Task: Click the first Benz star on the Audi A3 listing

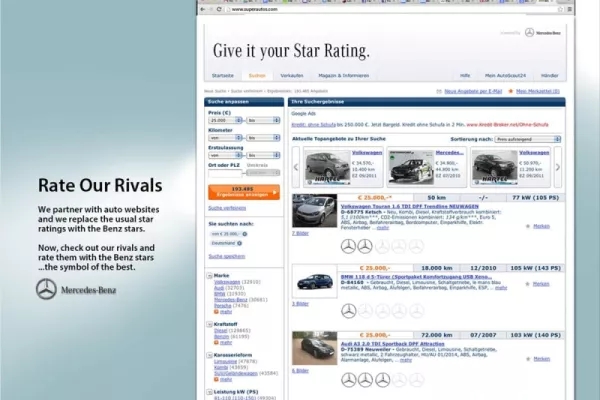Action: (x=348, y=380)
